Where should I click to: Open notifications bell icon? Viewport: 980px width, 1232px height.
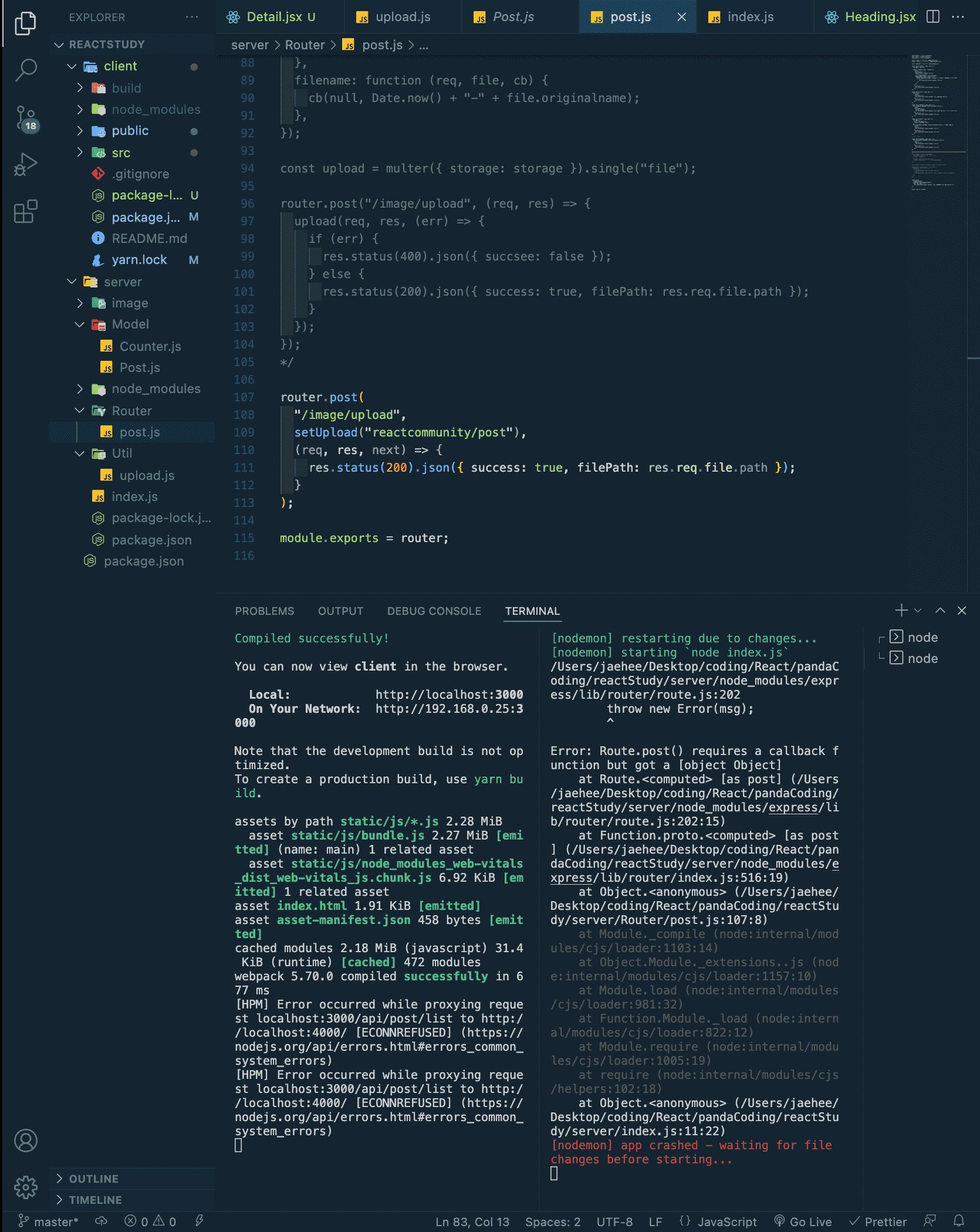959,1221
